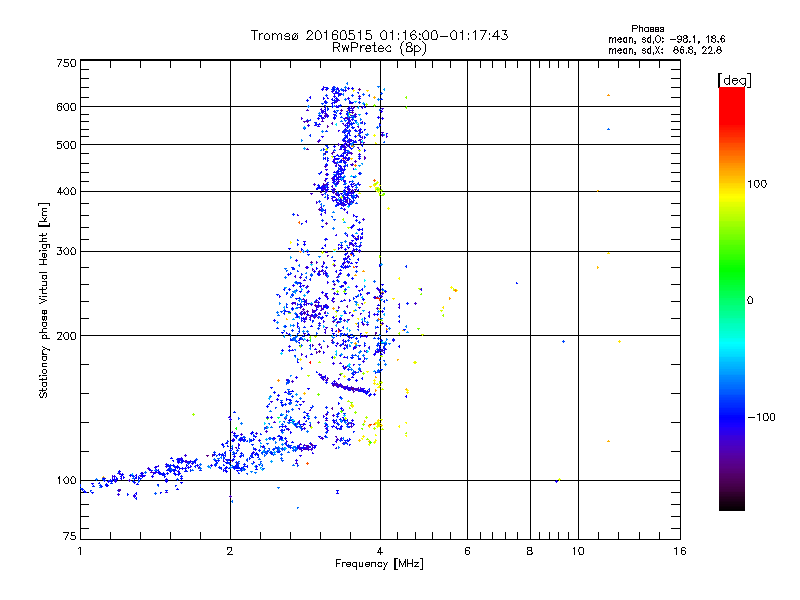This screenshot has width=800, height=600.
Task: Click the '500' height axis tick label
Action: coord(66,145)
